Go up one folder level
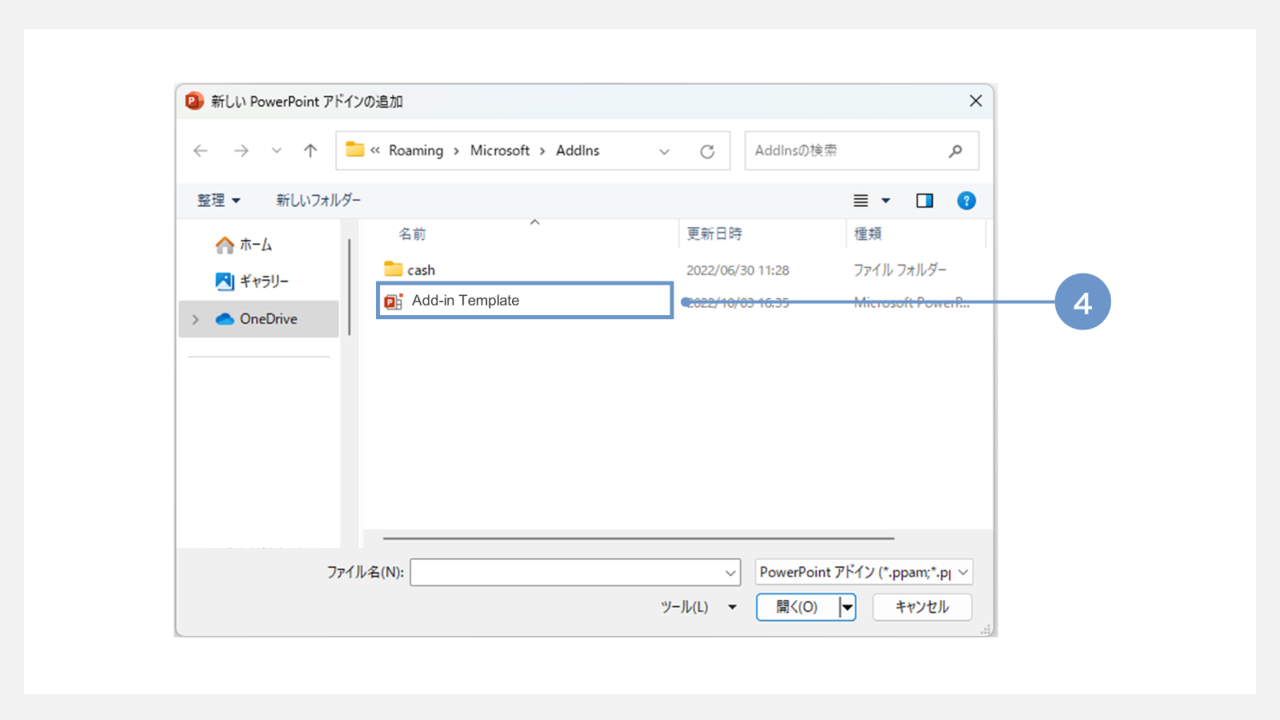 310,151
